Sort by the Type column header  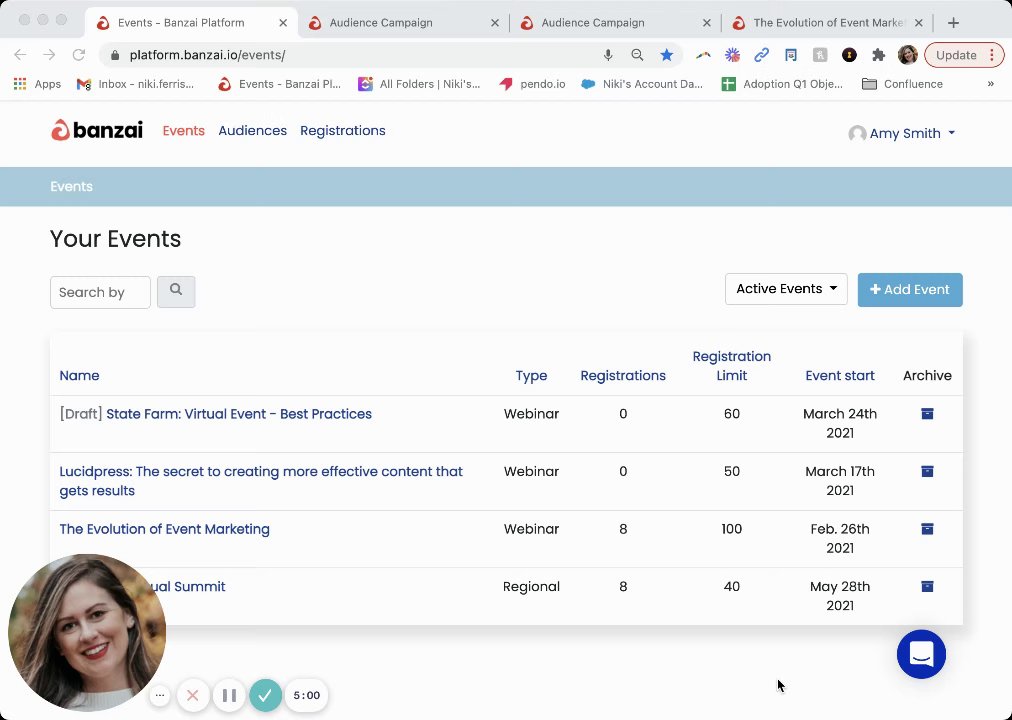click(531, 375)
